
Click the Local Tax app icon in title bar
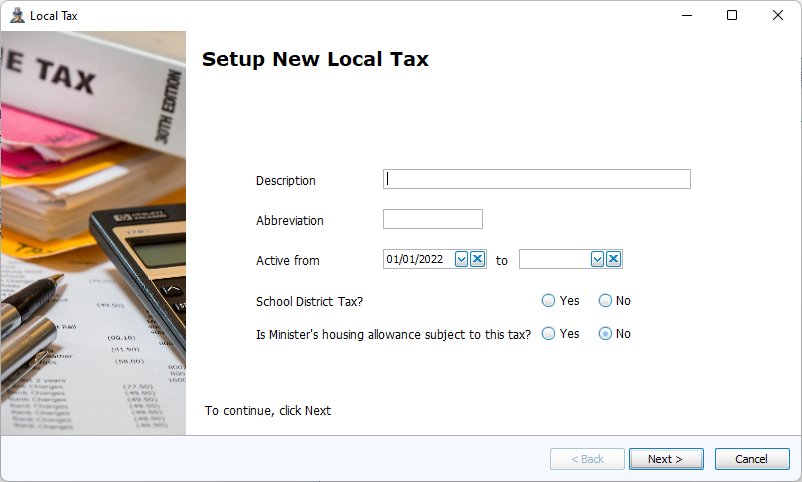[16, 15]
